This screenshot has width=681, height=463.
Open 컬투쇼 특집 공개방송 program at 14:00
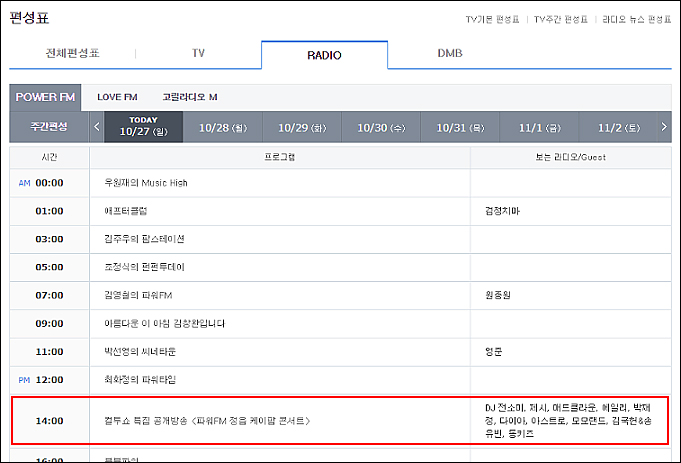coord(207,421)
